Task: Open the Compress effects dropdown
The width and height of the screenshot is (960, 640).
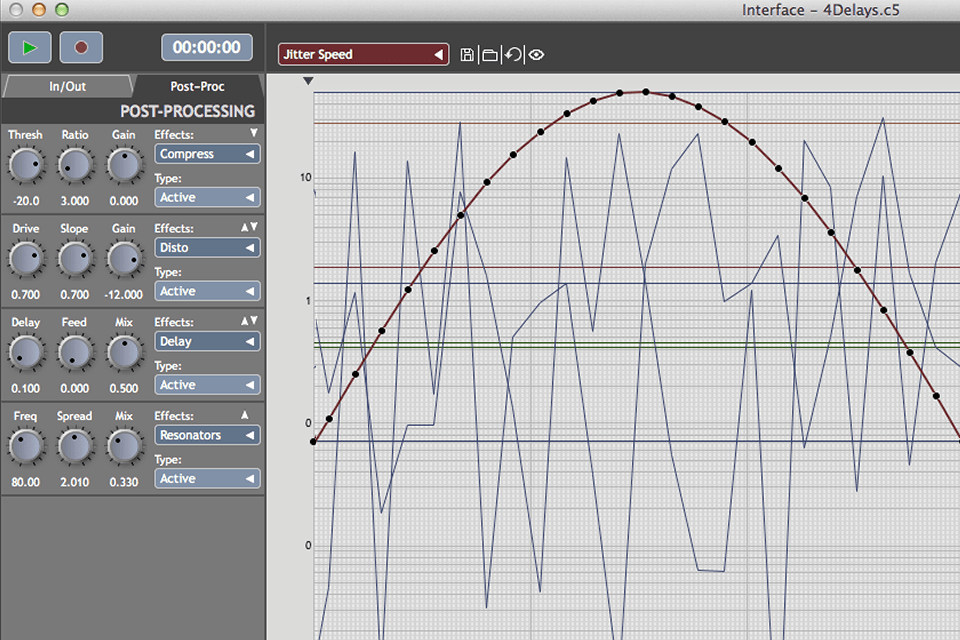Action: 207,154
